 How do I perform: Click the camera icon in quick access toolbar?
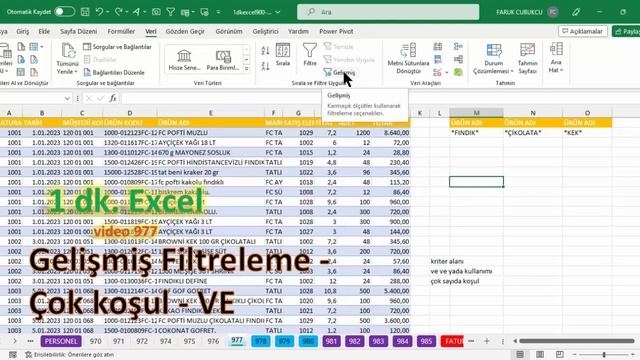pyautogui.click(x=156, y=12)
